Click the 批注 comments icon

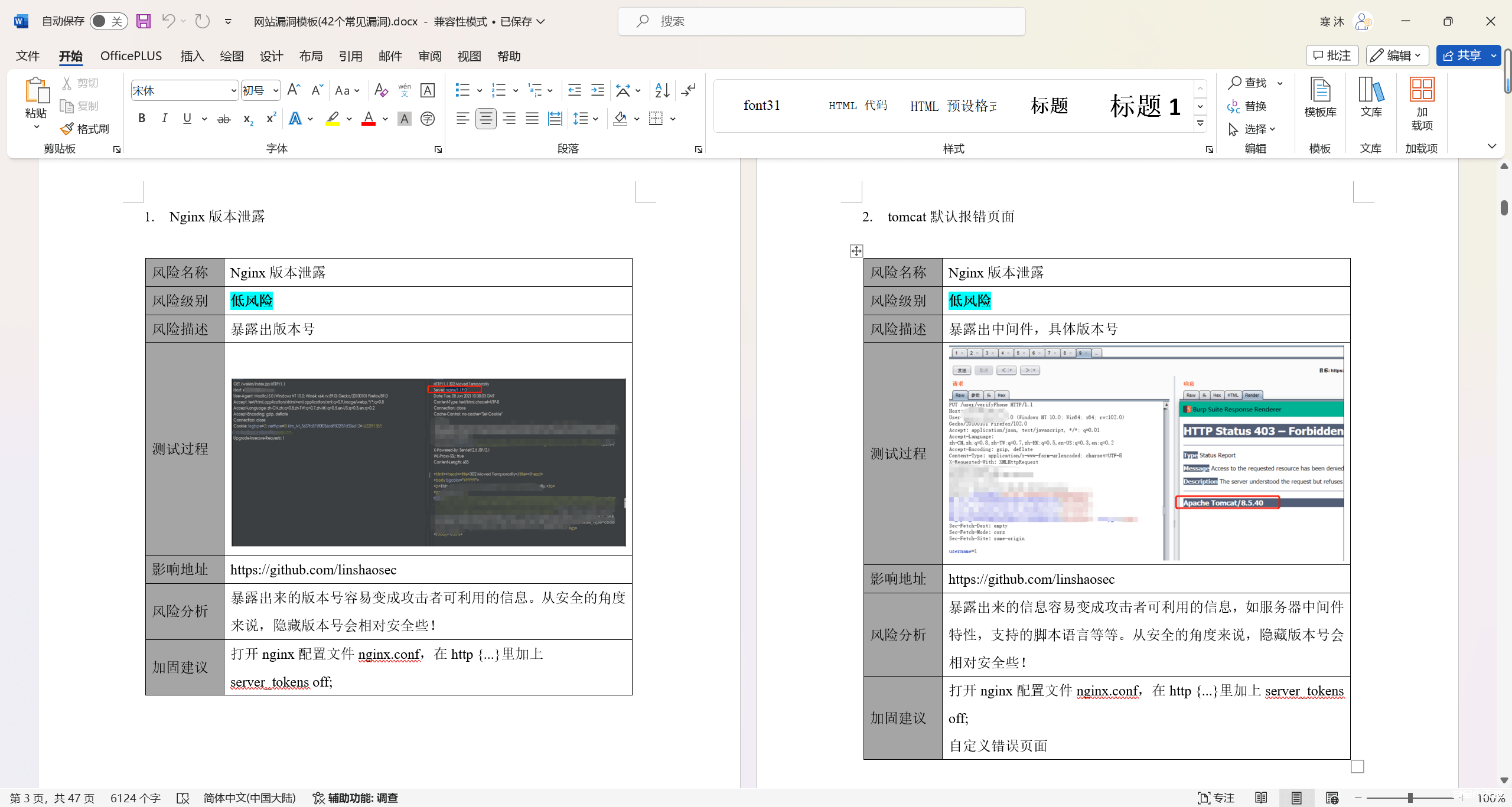click(x=1332, y=55)
